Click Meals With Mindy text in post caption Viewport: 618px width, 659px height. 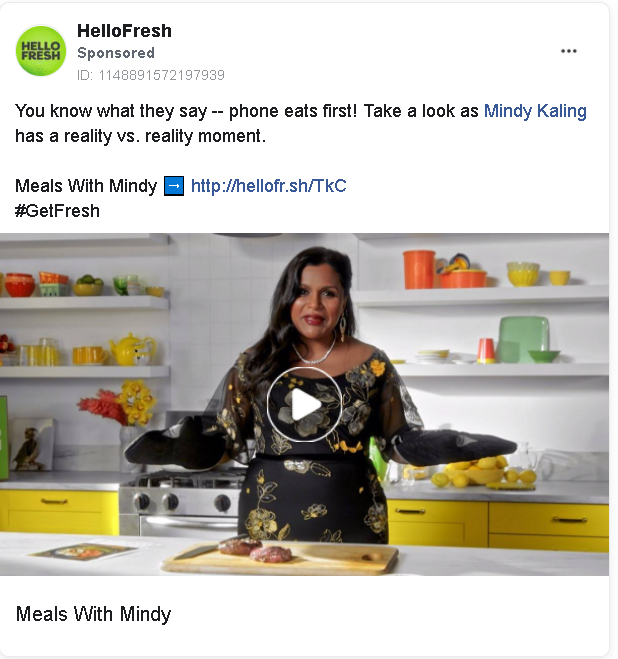point(86,186)
